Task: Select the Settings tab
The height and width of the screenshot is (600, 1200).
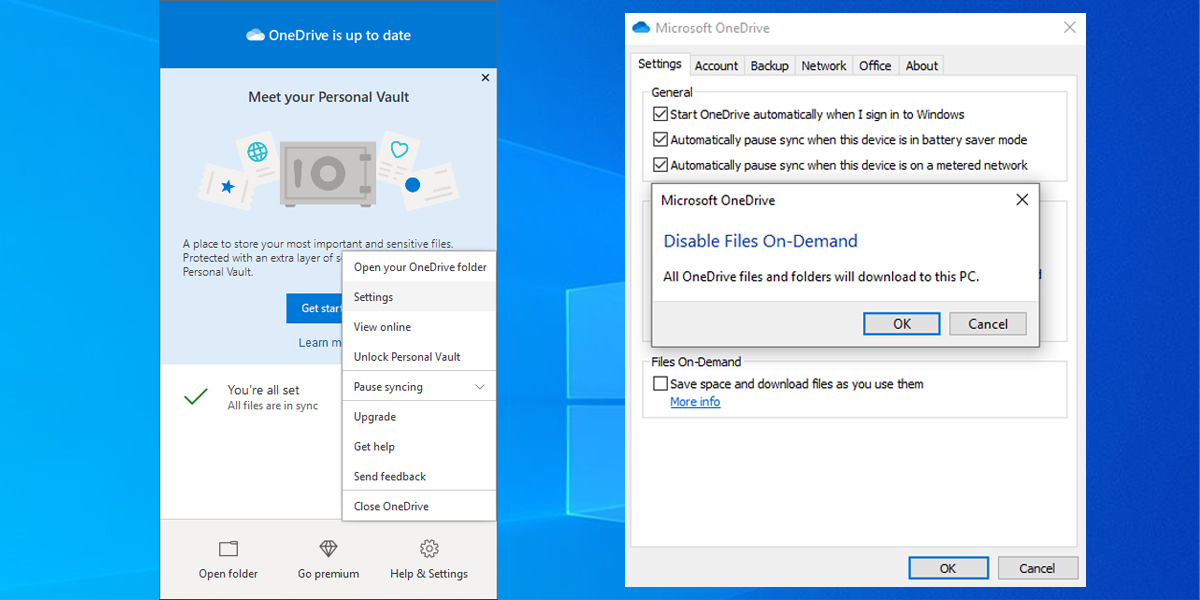Action: click(660, 64)
